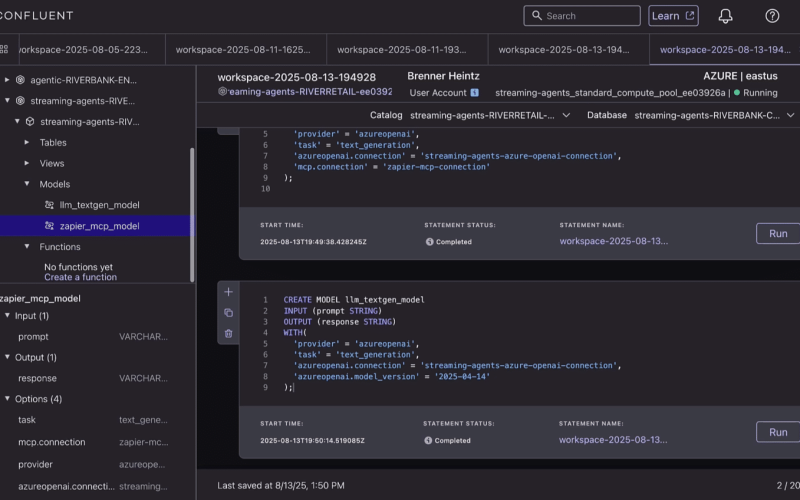Run the zapier model statement
The image size is (800, 500).
coord(778,233)
